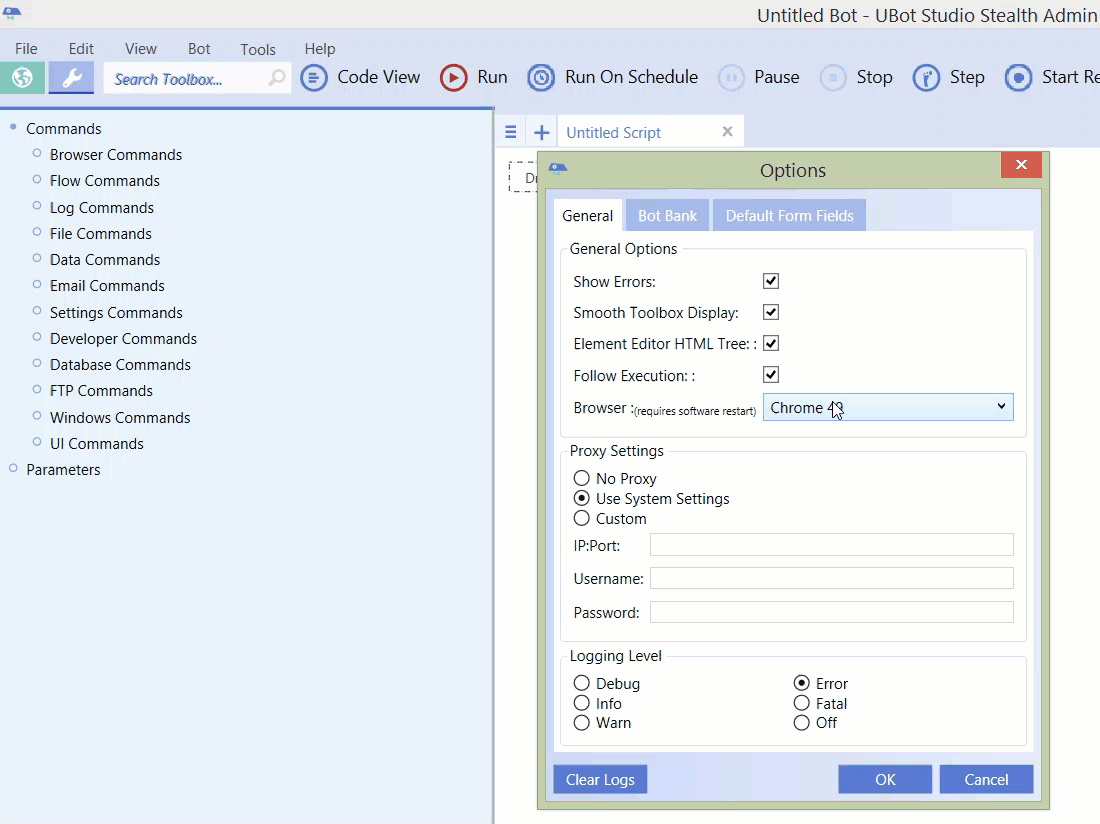Close the Untitled Script tab
The width and height of the screenshot is (1100, 824).
pyautogui.click(x=727, y=131)
